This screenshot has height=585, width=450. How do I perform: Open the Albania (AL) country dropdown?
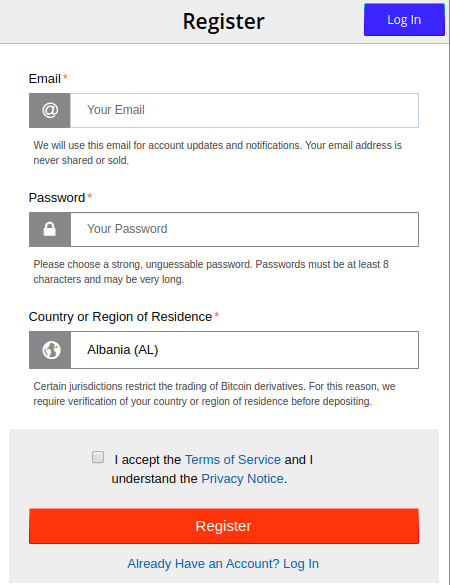pos(244,350)
